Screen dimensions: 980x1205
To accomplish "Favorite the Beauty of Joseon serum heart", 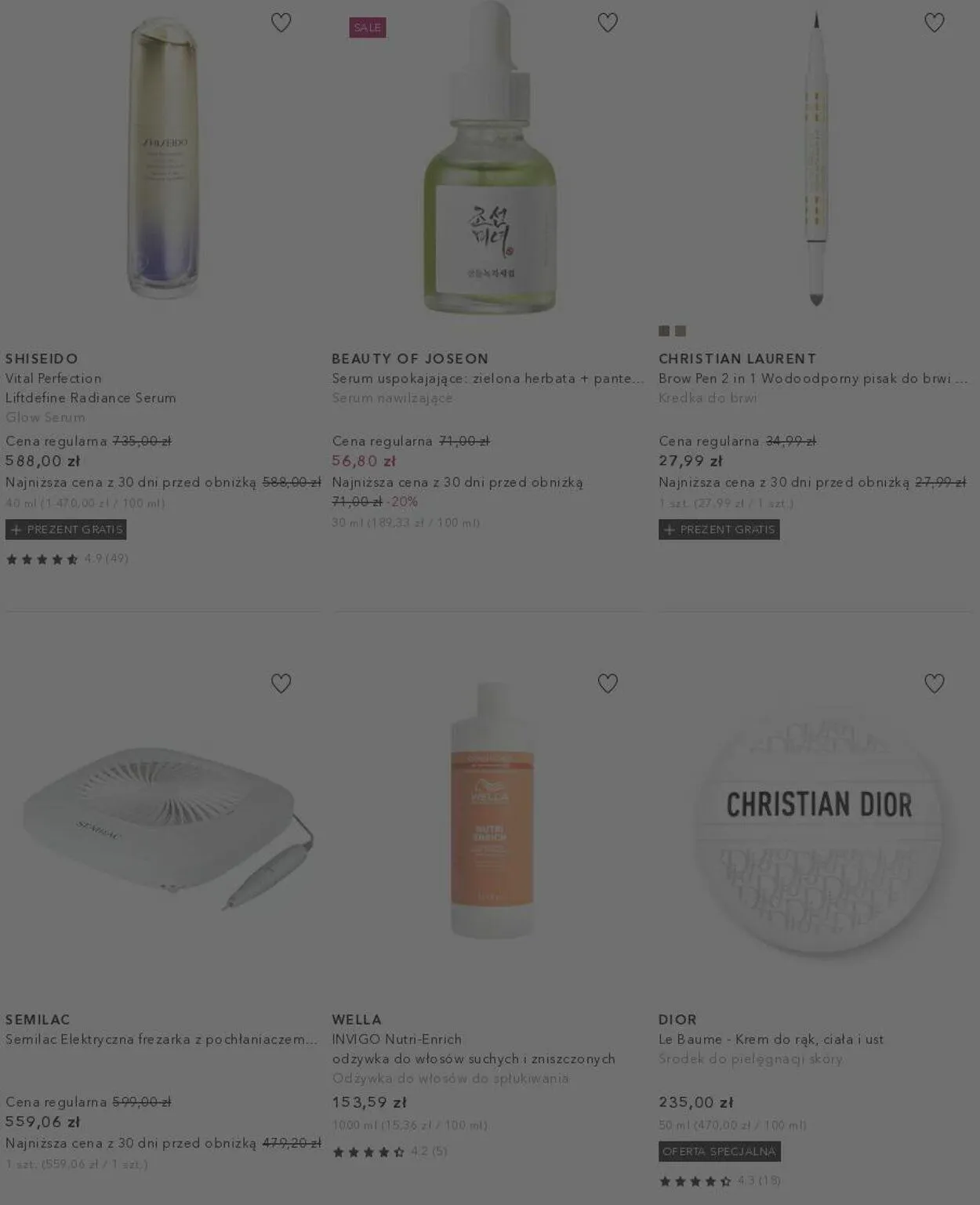I will (x=608, y=23).
